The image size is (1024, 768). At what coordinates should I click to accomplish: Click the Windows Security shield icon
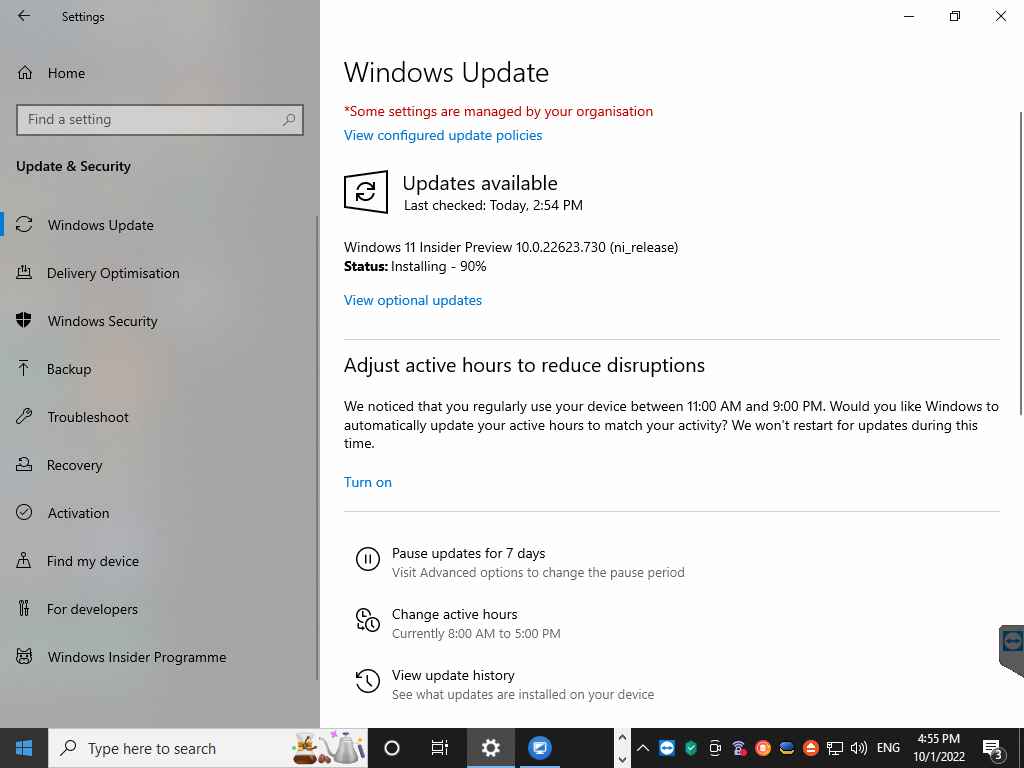[24, 320]
